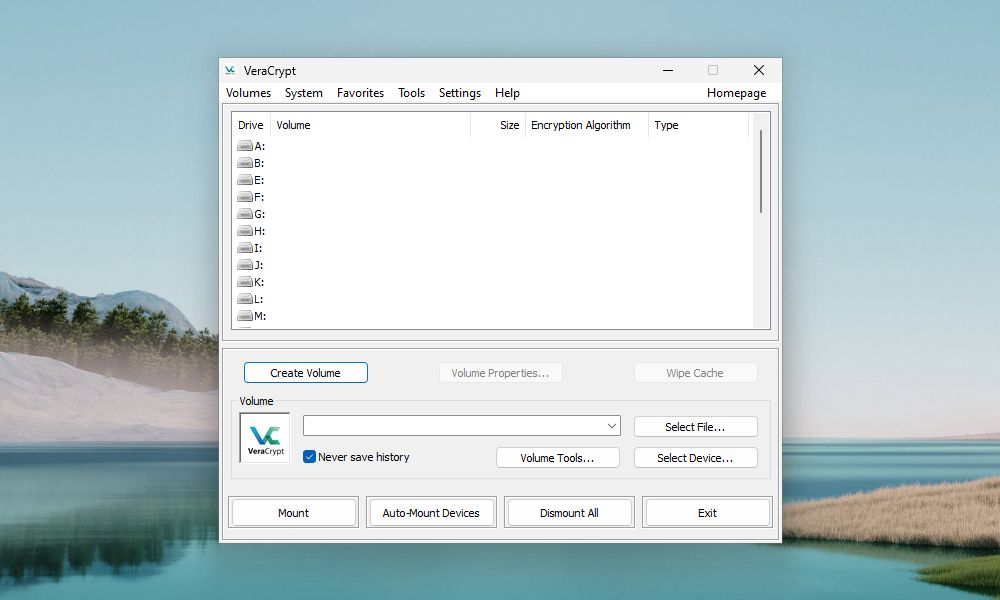Click the drive E: disk icon

[245, 180]
